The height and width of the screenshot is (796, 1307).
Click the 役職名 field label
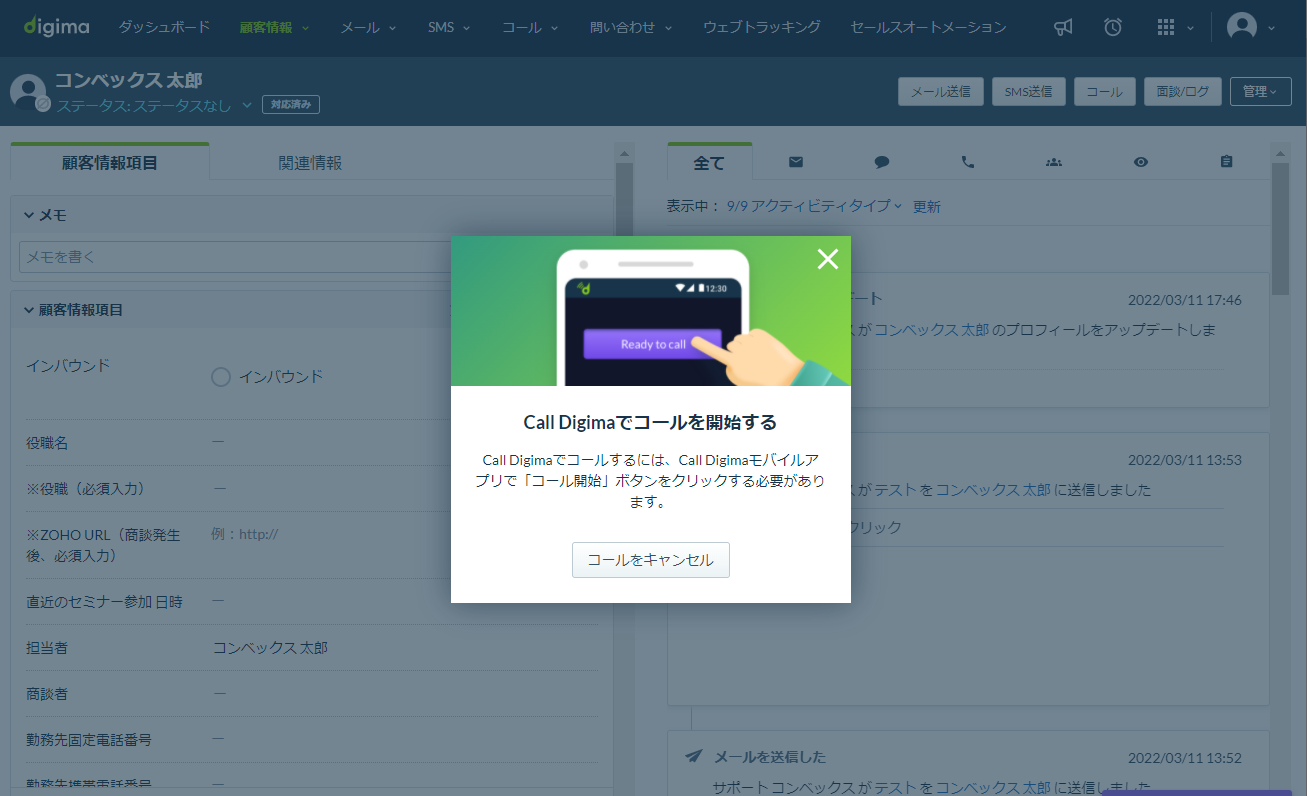pos(47,443)
